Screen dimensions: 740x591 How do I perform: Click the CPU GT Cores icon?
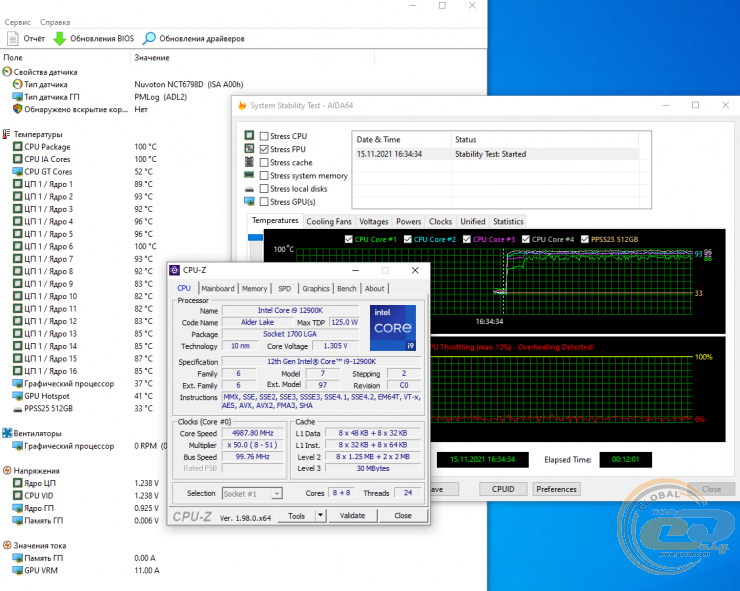pyautogui.click(x=17, y=171)
